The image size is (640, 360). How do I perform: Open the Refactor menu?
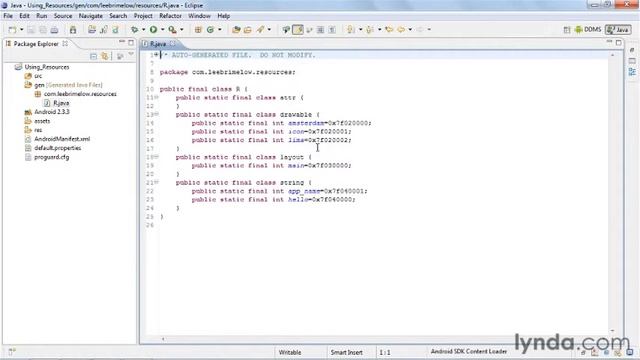(170, 16)
